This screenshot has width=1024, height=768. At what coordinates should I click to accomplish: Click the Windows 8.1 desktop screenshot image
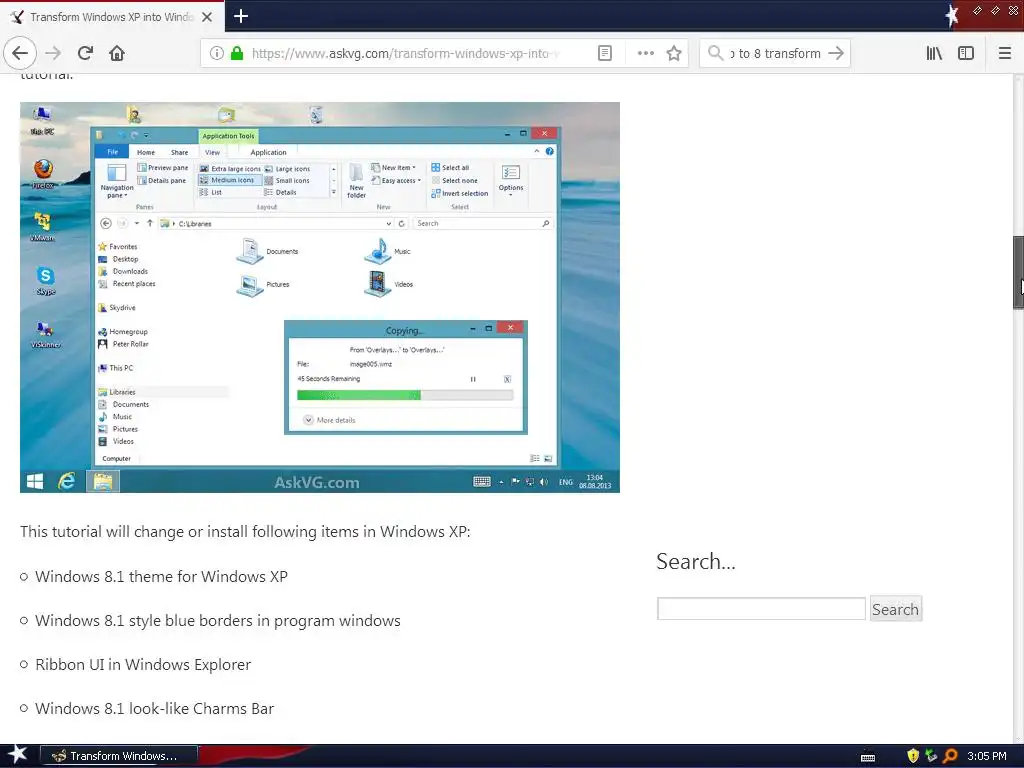[320, 297]
